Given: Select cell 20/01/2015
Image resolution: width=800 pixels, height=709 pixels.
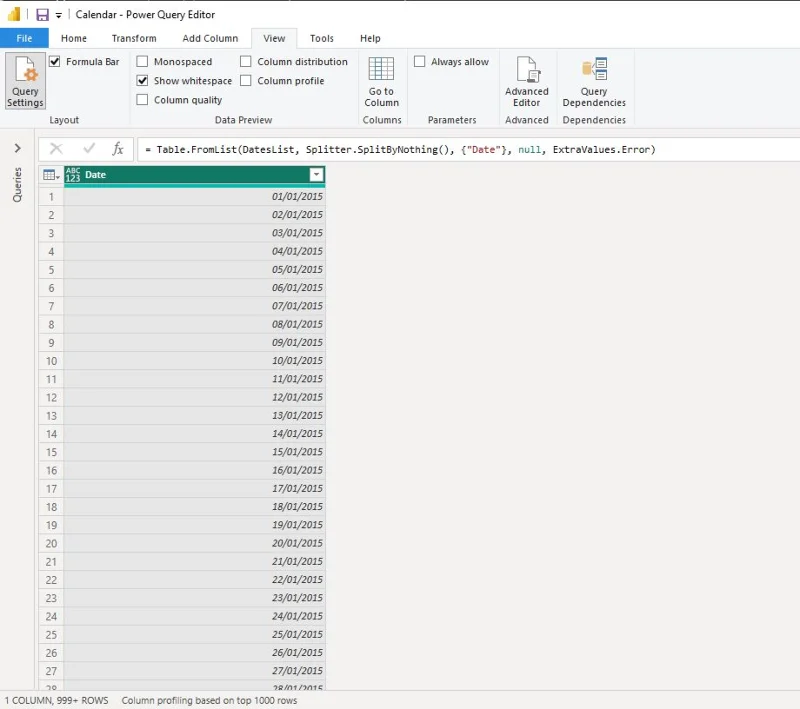Looking at the screenshot, I should pos(194,543).
